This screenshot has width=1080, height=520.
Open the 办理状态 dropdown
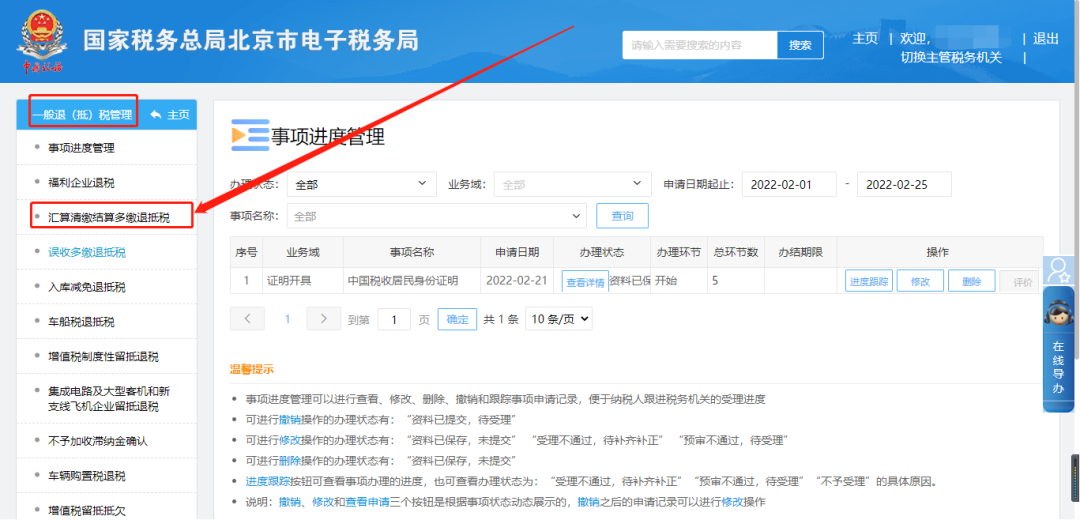click(x=362, y=185)
